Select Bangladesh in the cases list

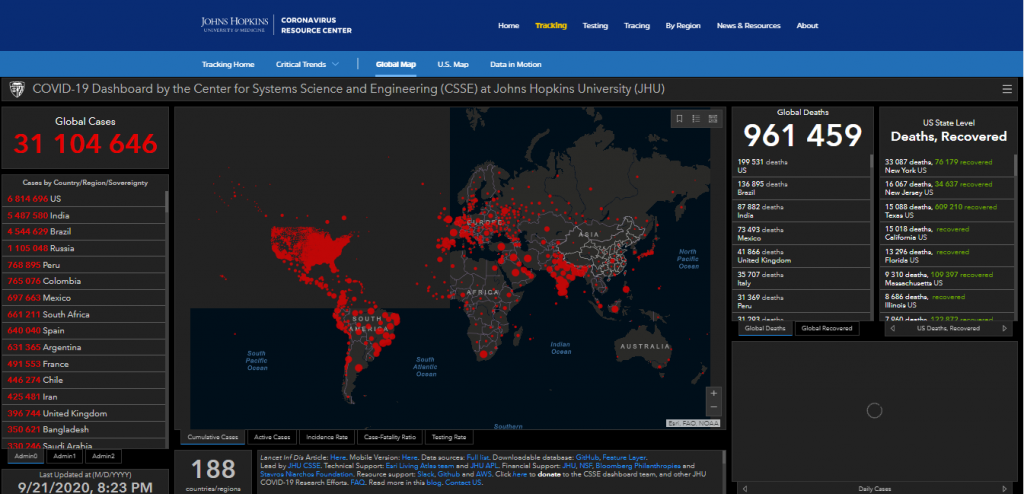(84, 430)
